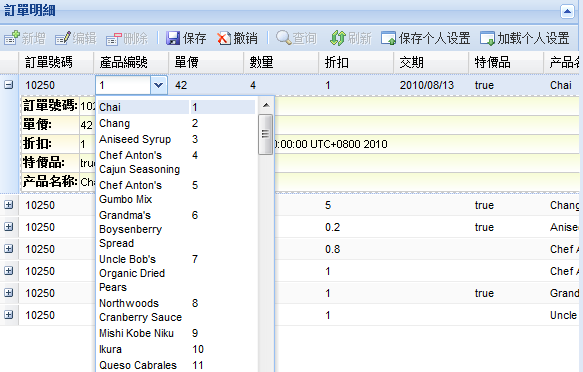Click the 刷新 green refresh arrows icon
The width and height of the screenshot is (583, 372).
[338, 38]
